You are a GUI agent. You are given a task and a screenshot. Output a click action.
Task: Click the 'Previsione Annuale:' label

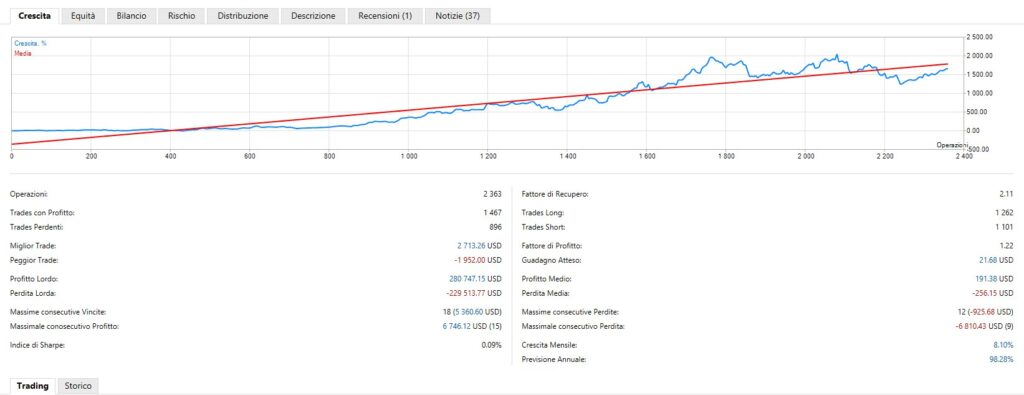coord(554,359)
